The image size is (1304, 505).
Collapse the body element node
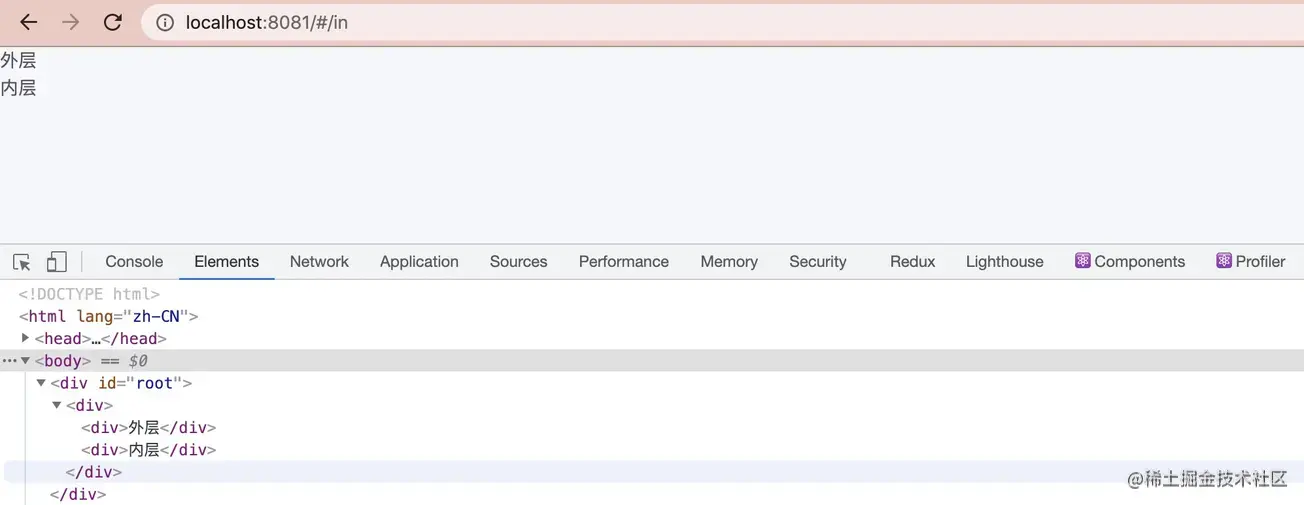point(25,361)
